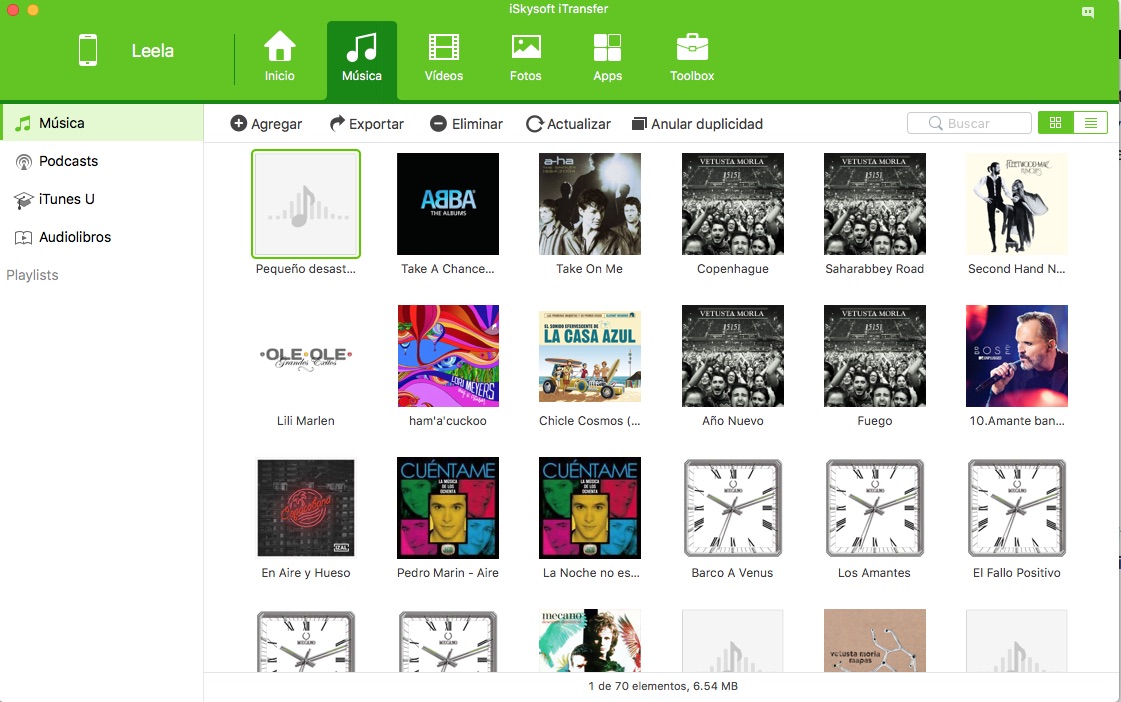
Task: Select the Año Nuevo cover
Action: click(x=733, y=356)
